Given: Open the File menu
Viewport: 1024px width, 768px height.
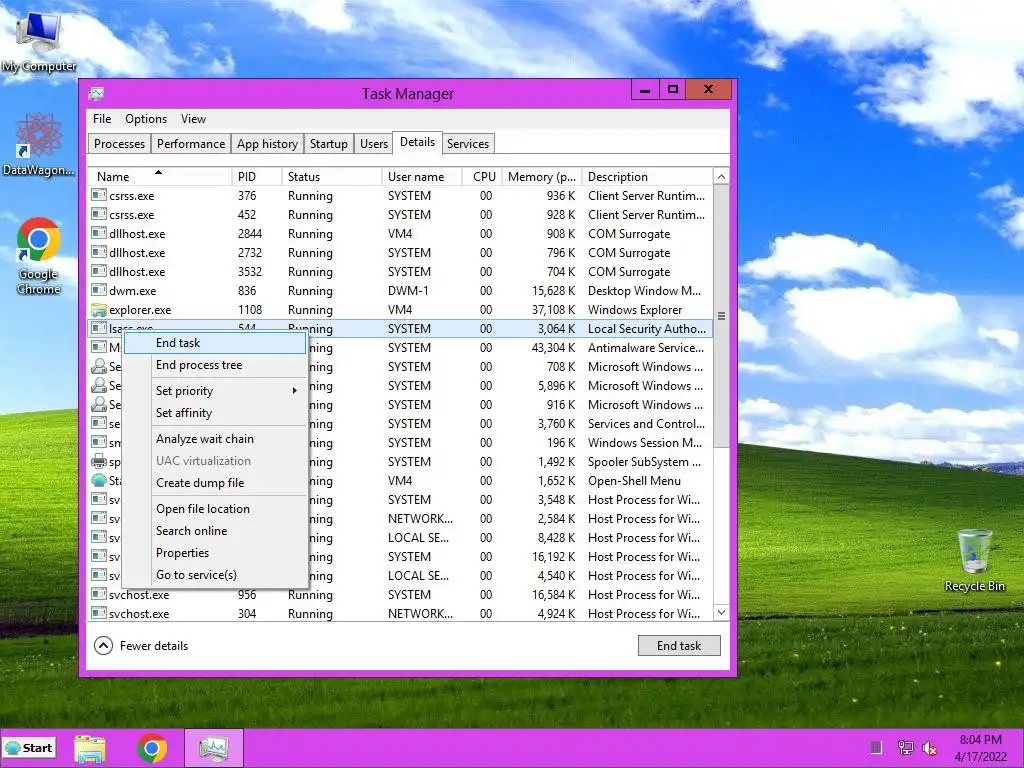Looking at the screenshot, I should point(102,119).
